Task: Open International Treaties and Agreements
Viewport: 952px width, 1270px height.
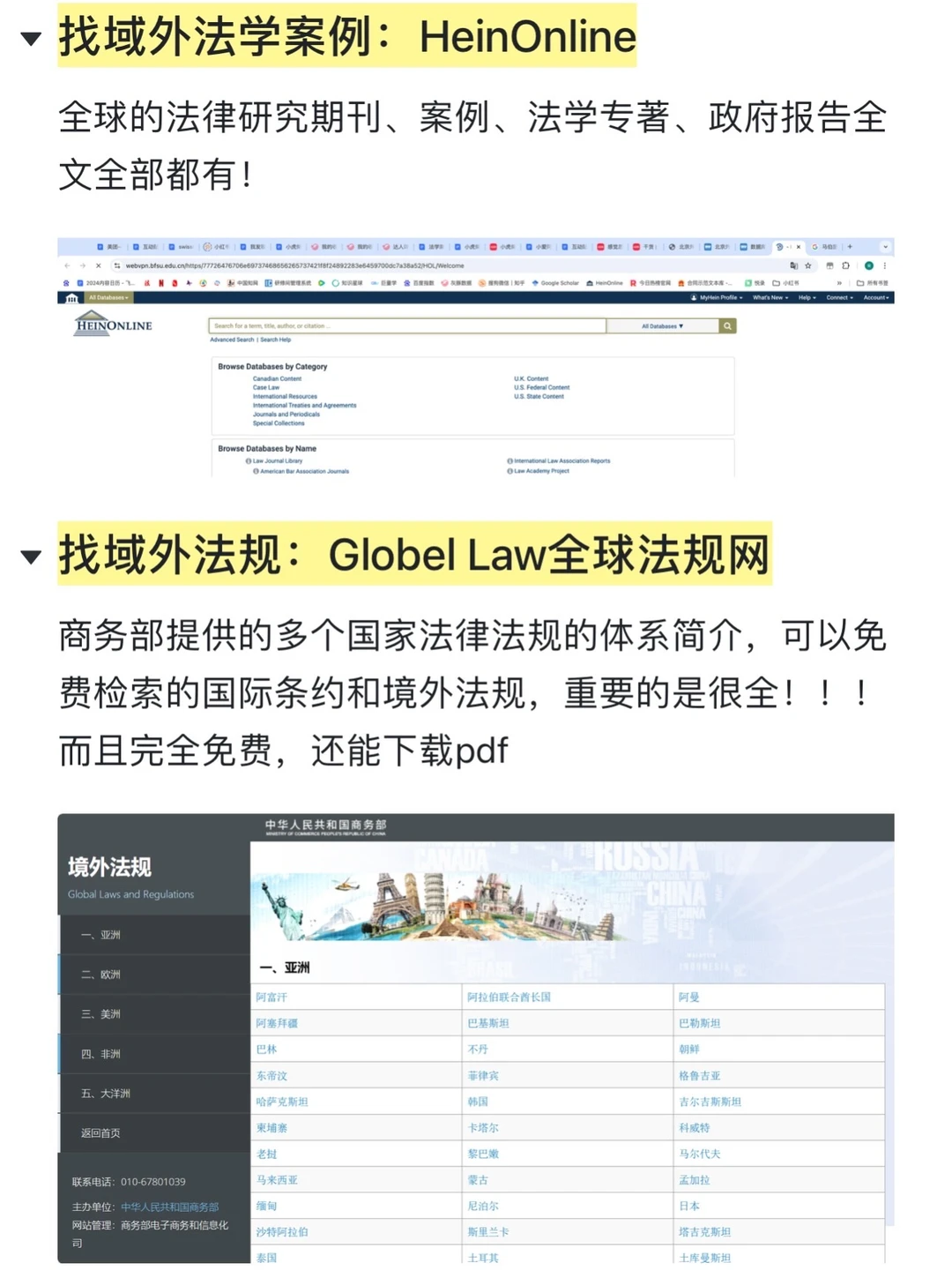Action: pyautogui.click(x=304, y=406)
